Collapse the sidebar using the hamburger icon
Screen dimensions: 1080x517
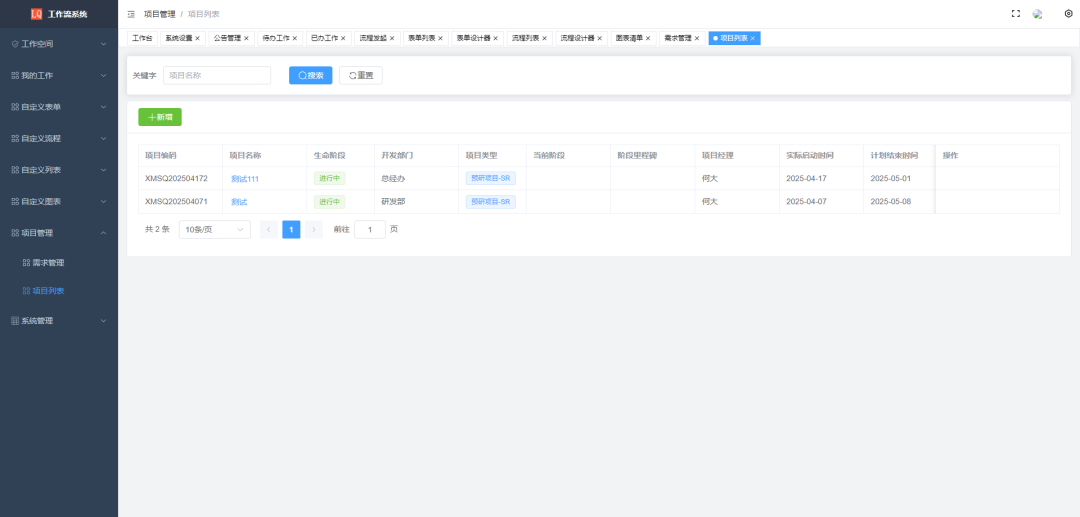pyautogui.click(x=131, y=14)
